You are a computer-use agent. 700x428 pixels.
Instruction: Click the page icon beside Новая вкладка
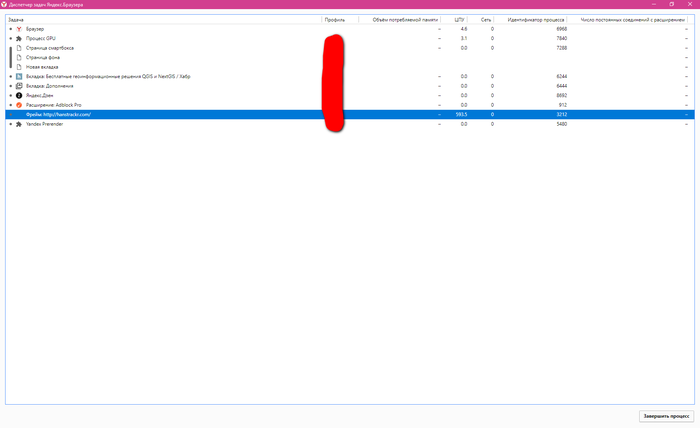(18, 67)
